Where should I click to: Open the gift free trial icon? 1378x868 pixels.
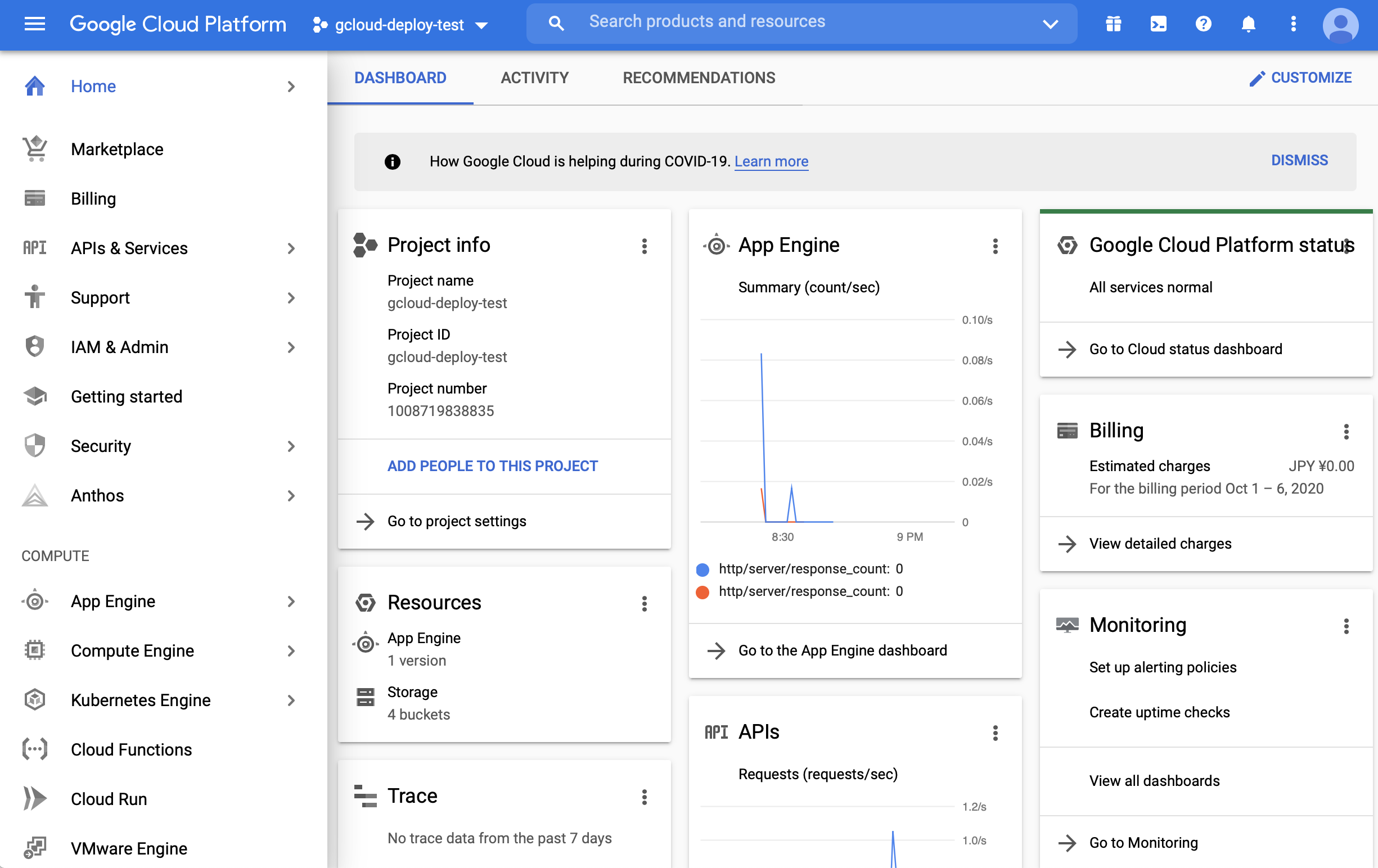[1113, 24]
